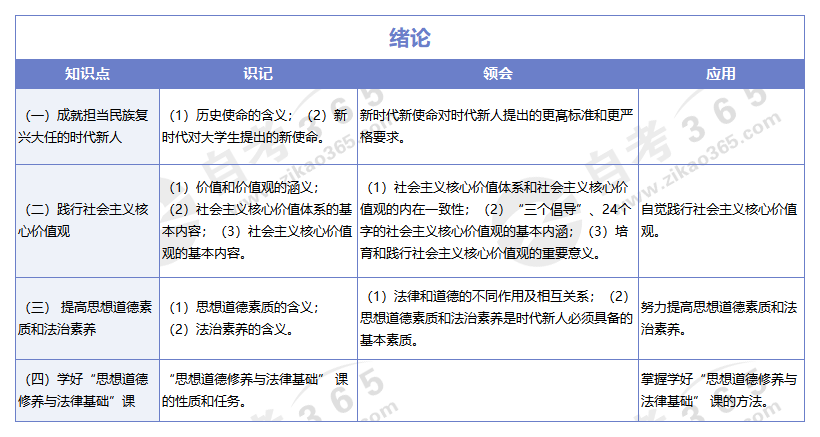Click the (四) 学好“思想道德修养与法律基础”课 cell

click(87, 390)
